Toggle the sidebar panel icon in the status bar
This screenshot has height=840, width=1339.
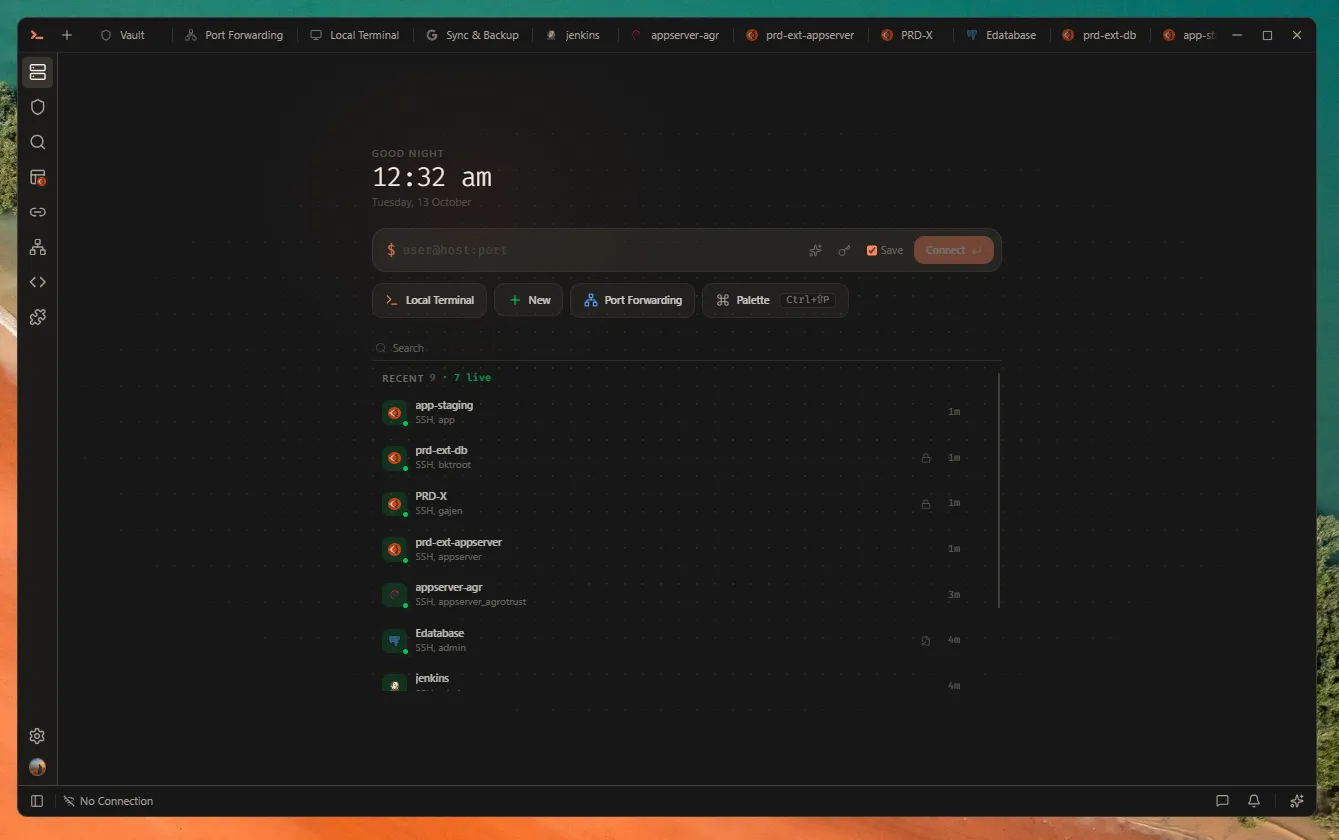[x=37, y=801]
